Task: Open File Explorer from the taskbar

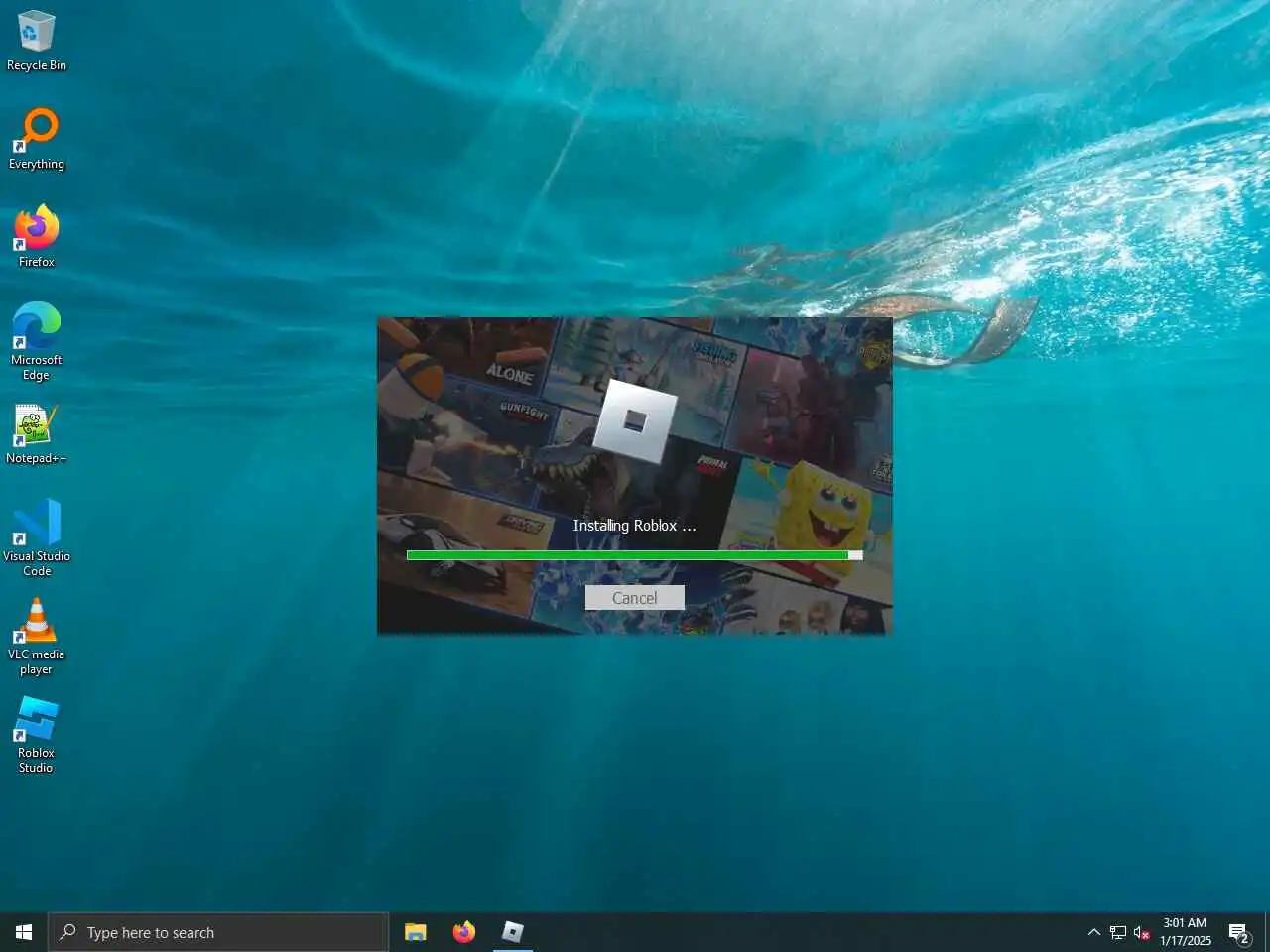Action: (416, 932)
